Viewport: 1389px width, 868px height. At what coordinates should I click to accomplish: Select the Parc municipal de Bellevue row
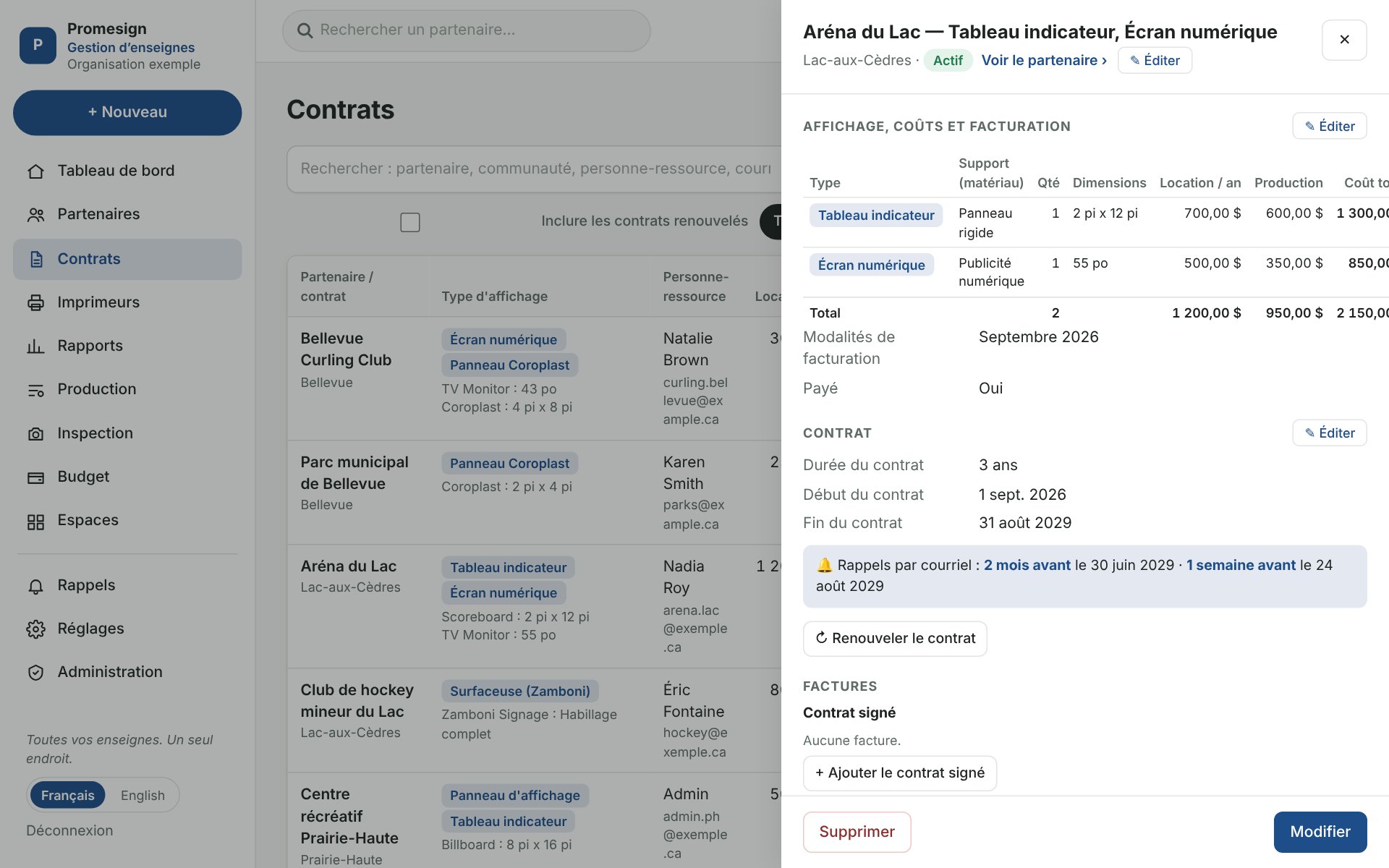(x=534, y=493)
